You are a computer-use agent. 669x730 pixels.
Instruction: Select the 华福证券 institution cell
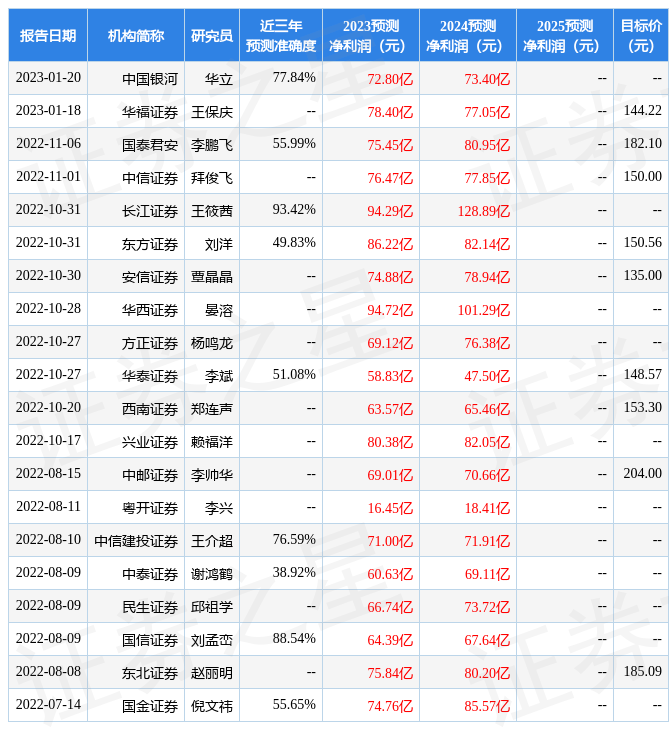pyautogui.click(x=136, y=111)
